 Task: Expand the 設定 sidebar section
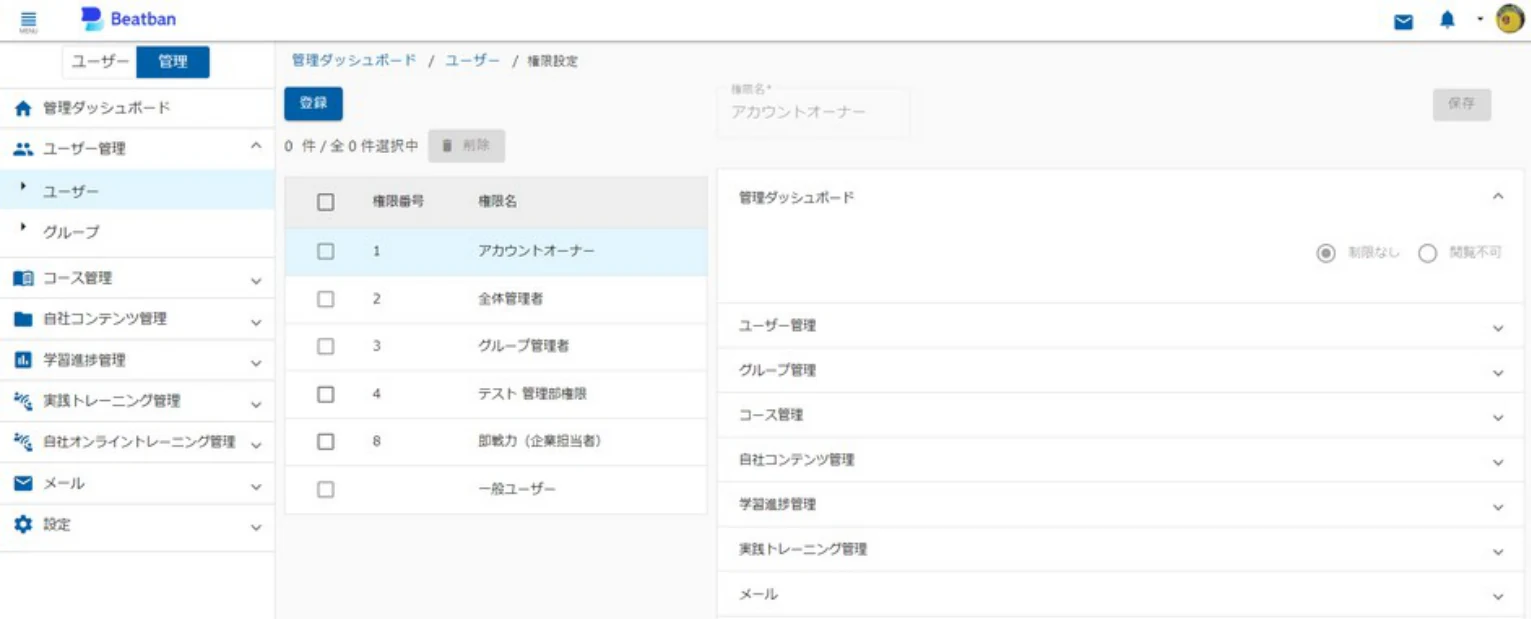pyautogui.click(x=256, y=527)
